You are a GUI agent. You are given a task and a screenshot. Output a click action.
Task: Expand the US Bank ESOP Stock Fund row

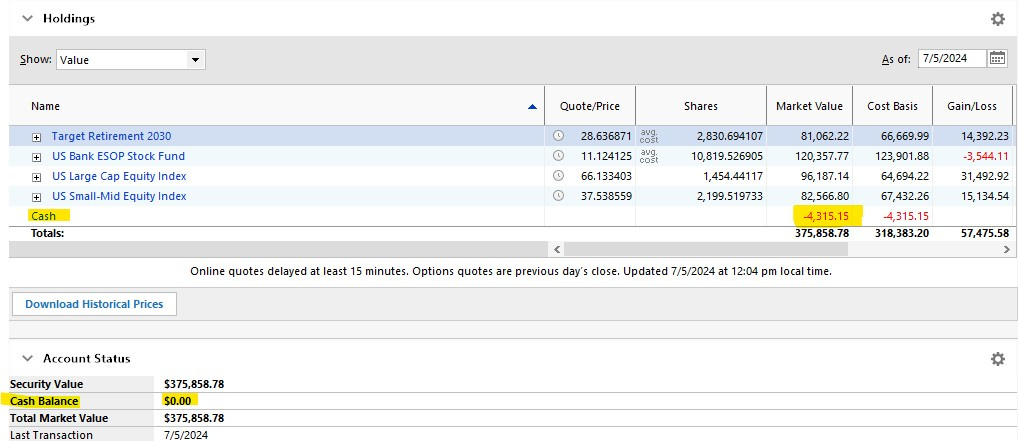(37, 157)
